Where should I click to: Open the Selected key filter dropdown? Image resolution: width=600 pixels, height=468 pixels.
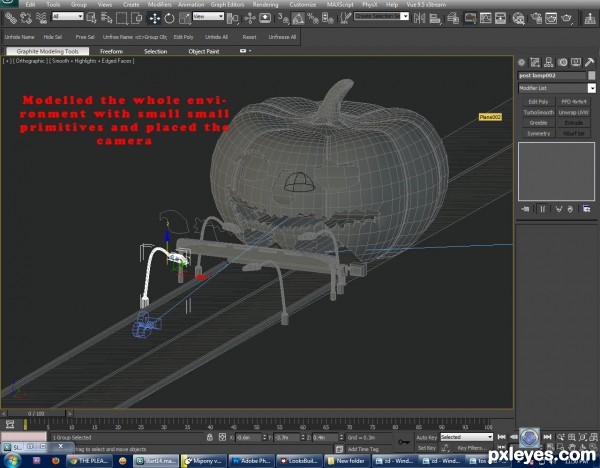point(466,437)
